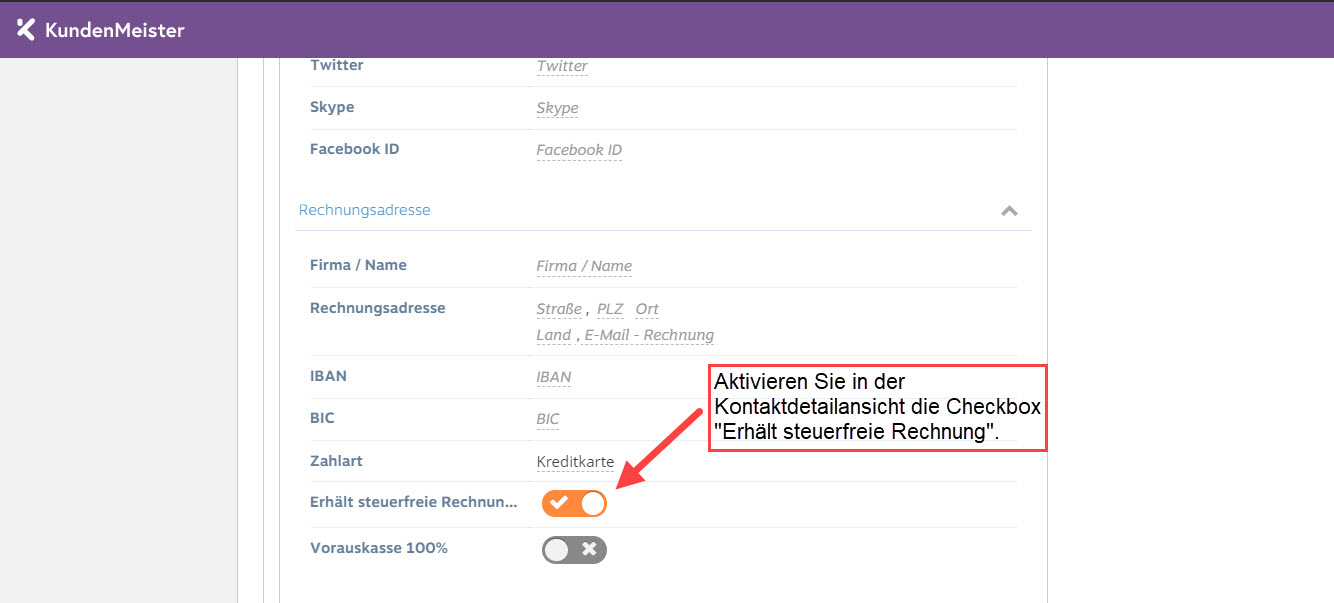
Task: Change the Zahlart value Kreditkarte
Action: pos(575,462)
